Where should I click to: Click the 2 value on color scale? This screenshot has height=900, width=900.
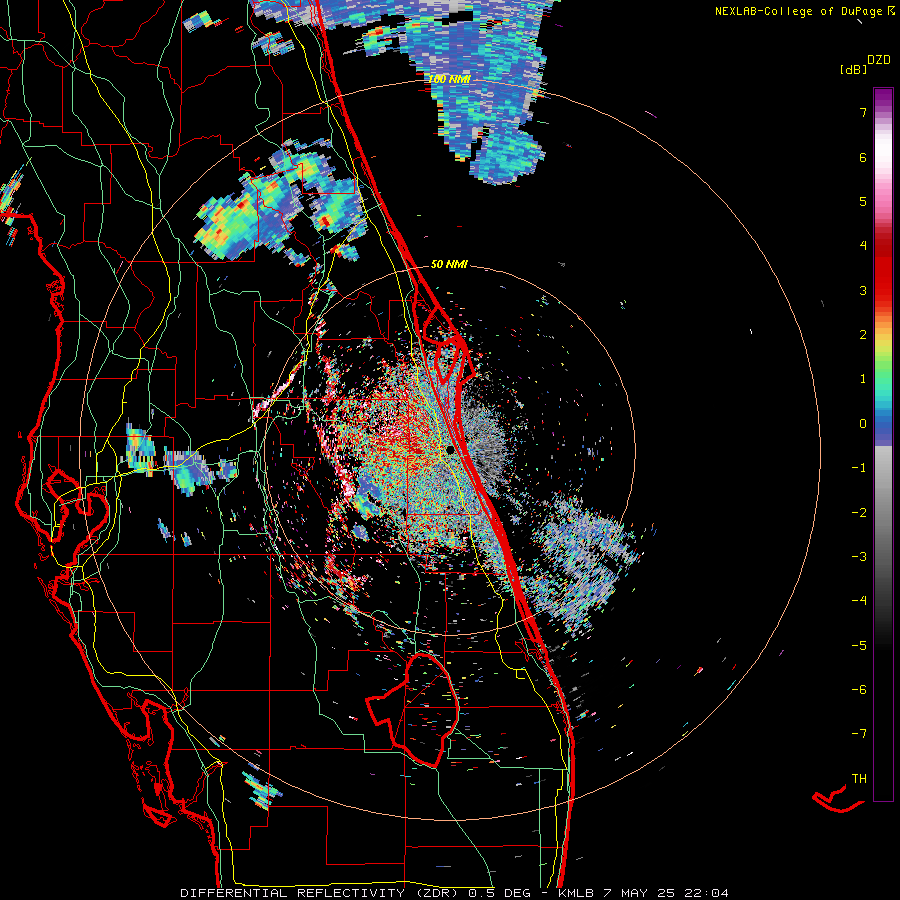[863, 335]
